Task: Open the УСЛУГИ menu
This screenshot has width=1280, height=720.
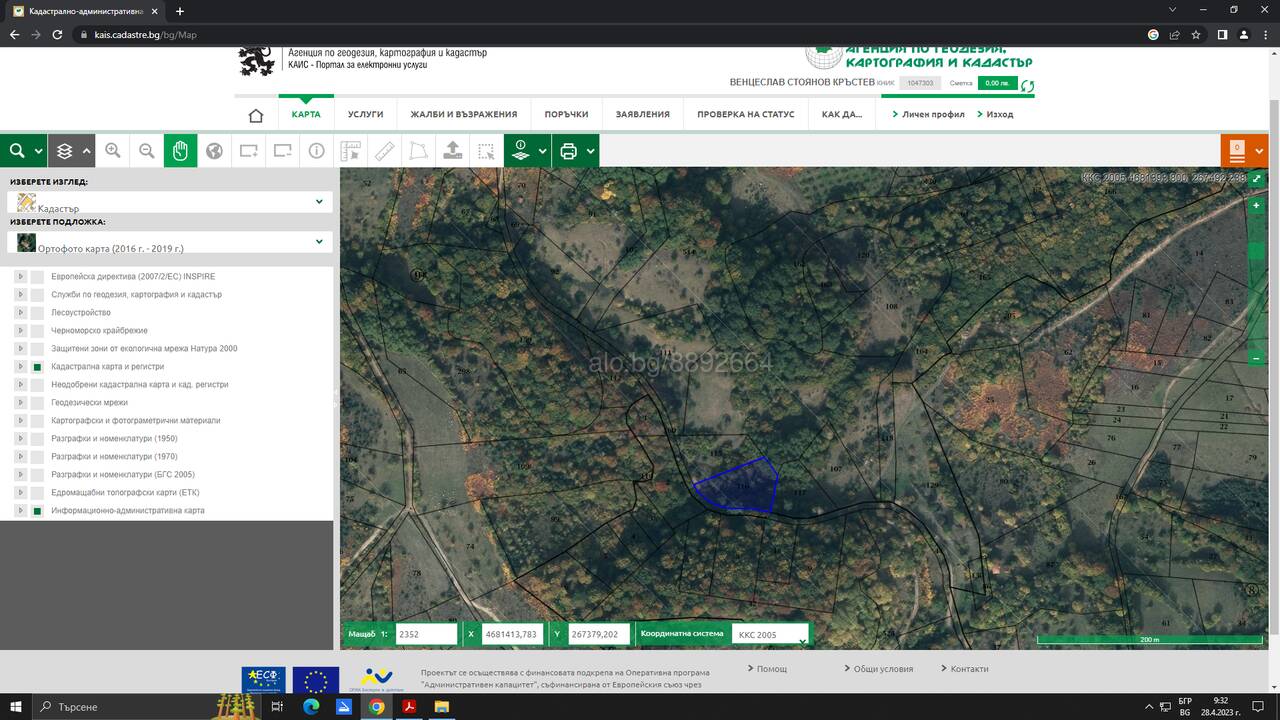Action: (366, 115)
